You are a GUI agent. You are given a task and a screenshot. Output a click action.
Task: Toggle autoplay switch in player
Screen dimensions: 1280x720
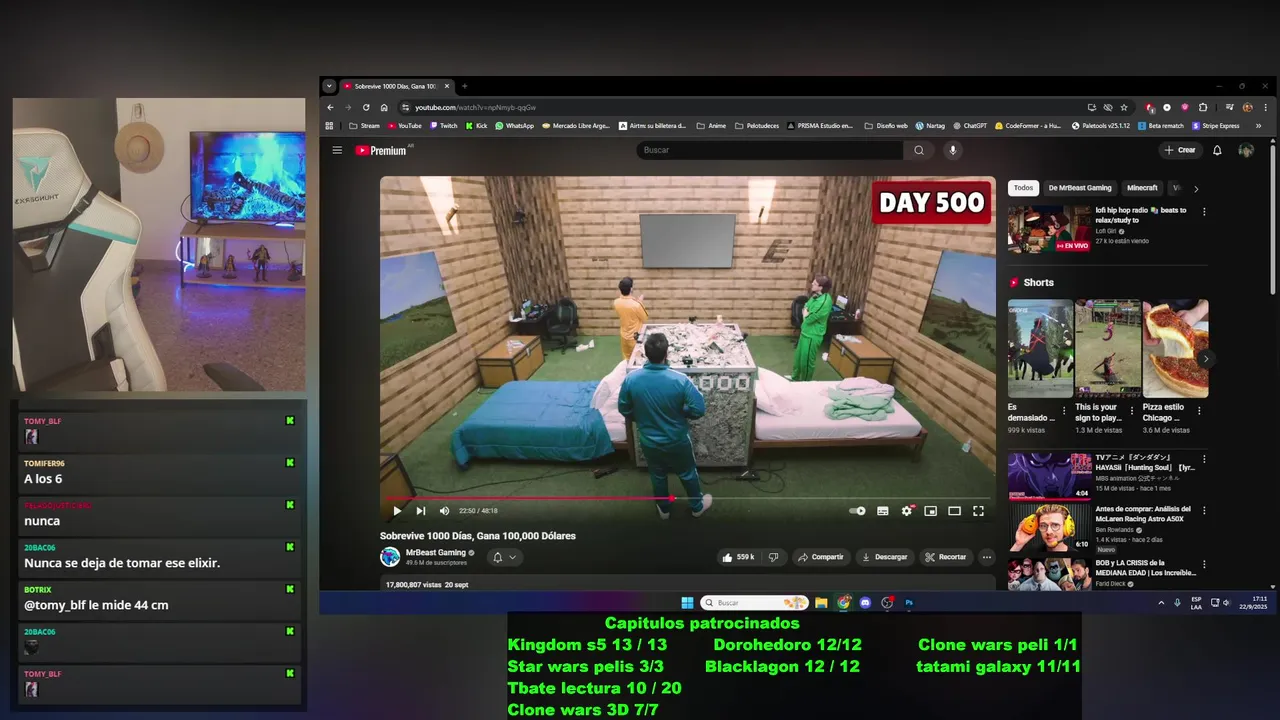[x=857, y=511]
